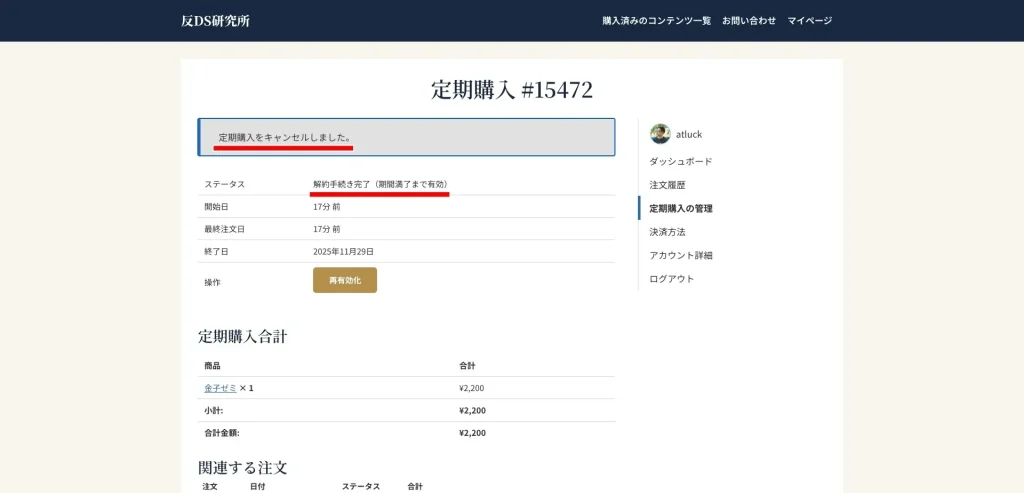Viewport: 1024px width, 493px height.
Task: Click the 終了日 value 2025年11月29日
Action: [343, 252]
